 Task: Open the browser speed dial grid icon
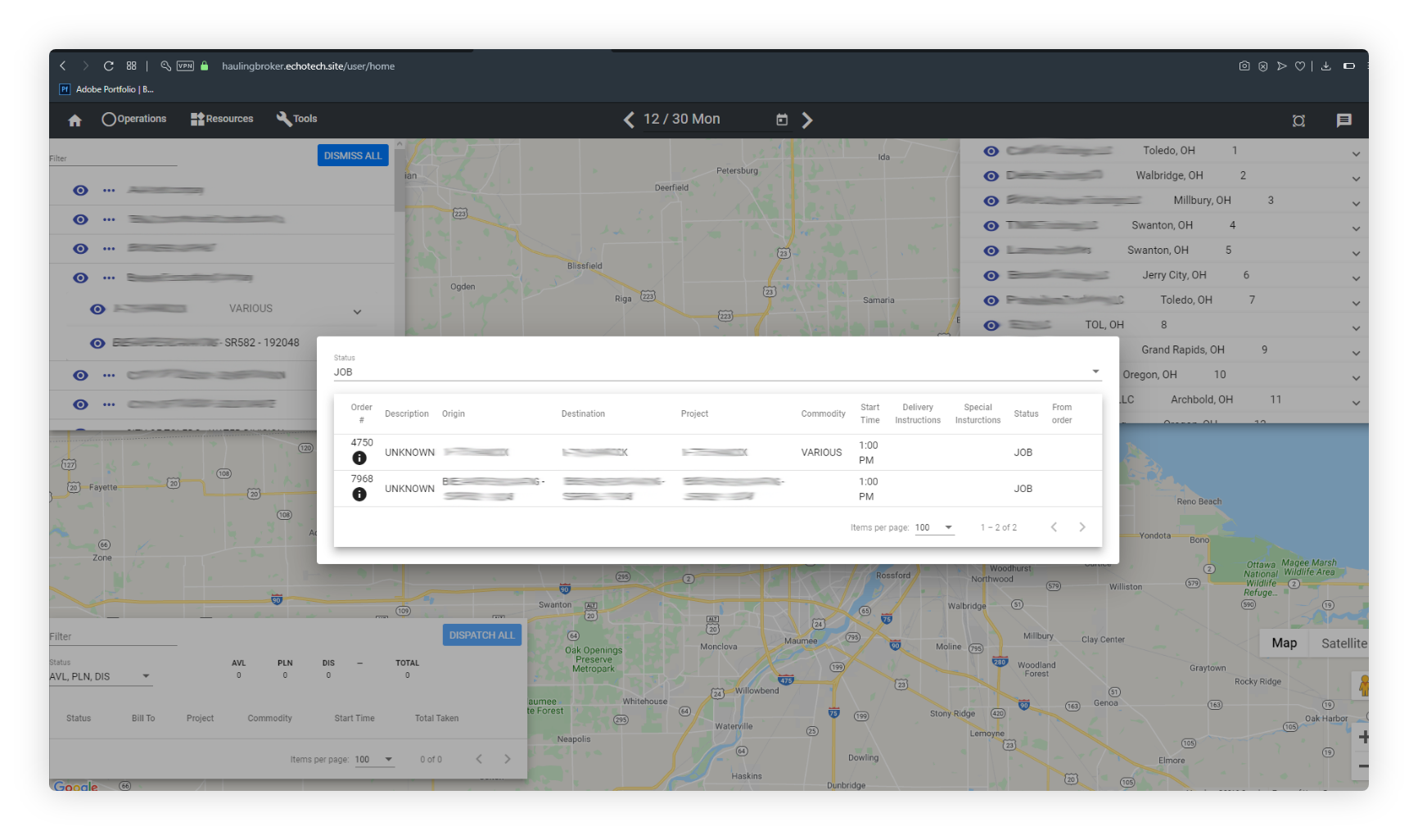pyautogui.click(x=131, y=65)
